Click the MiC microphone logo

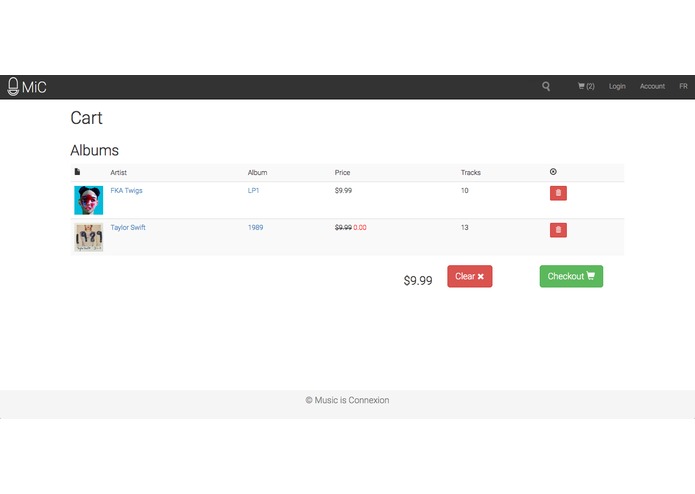click(x=27, y=86)
